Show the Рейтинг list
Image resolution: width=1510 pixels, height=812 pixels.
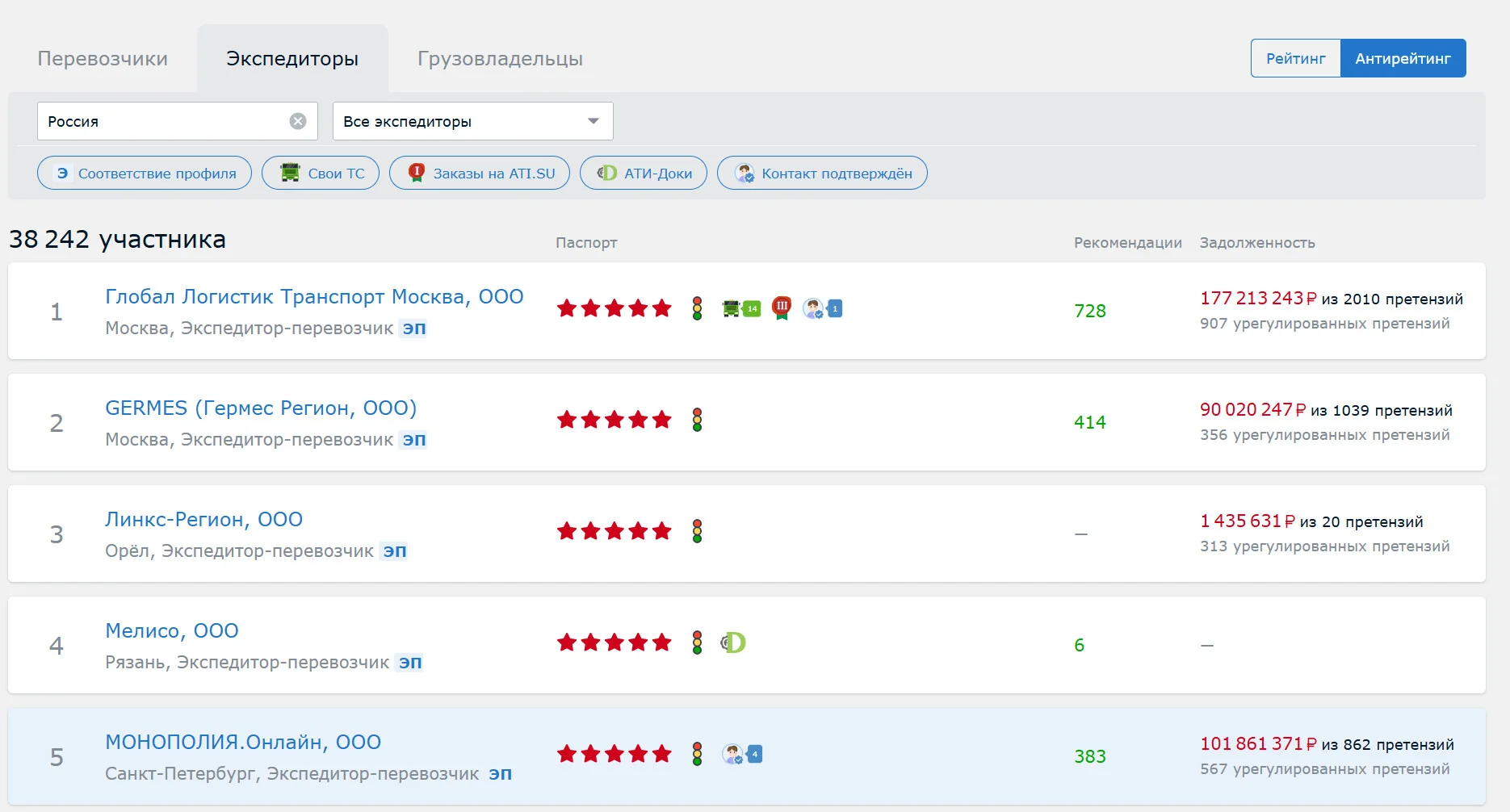[1295, 58]
